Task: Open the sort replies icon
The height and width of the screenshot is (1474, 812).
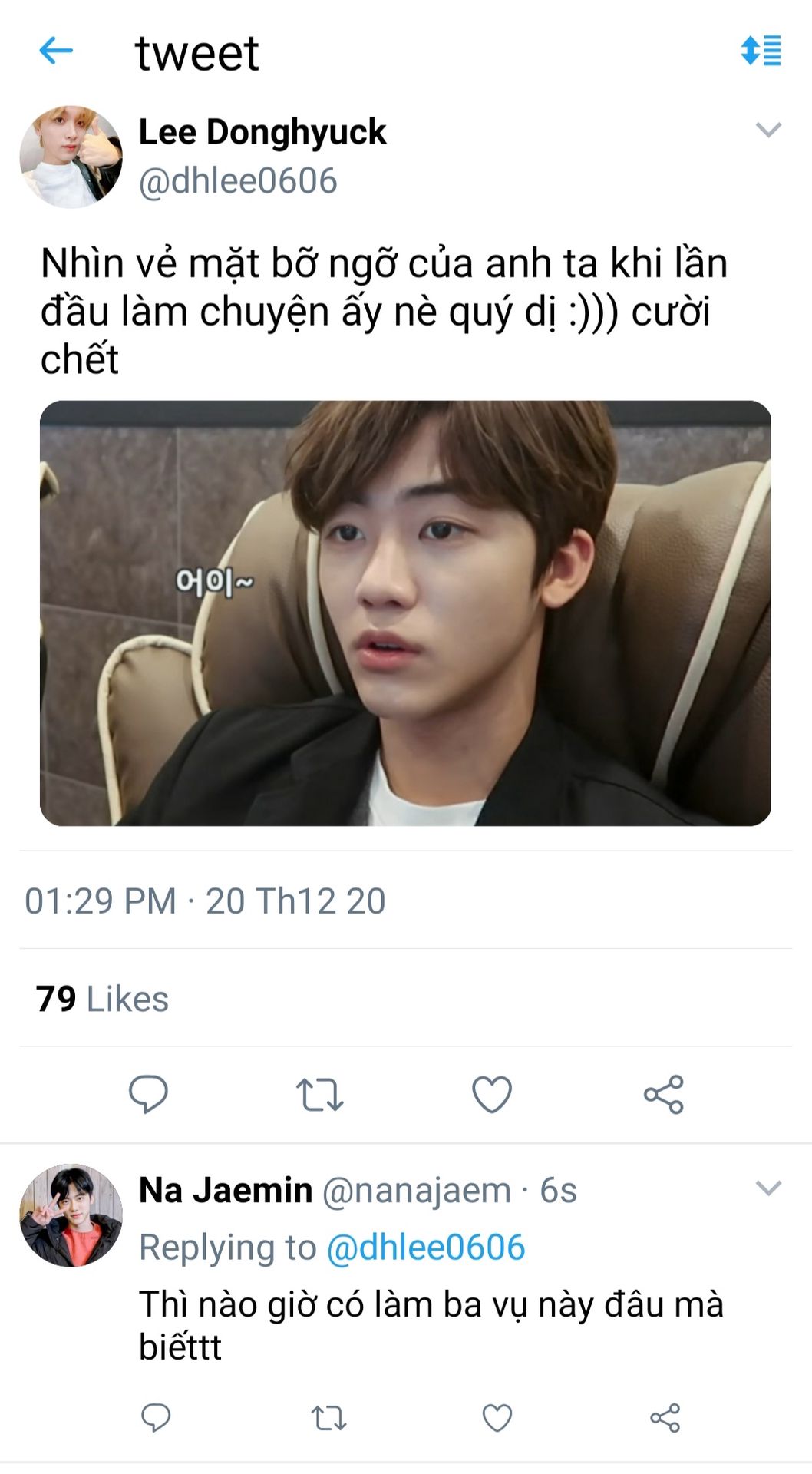Action: click(x=760, y=51)
